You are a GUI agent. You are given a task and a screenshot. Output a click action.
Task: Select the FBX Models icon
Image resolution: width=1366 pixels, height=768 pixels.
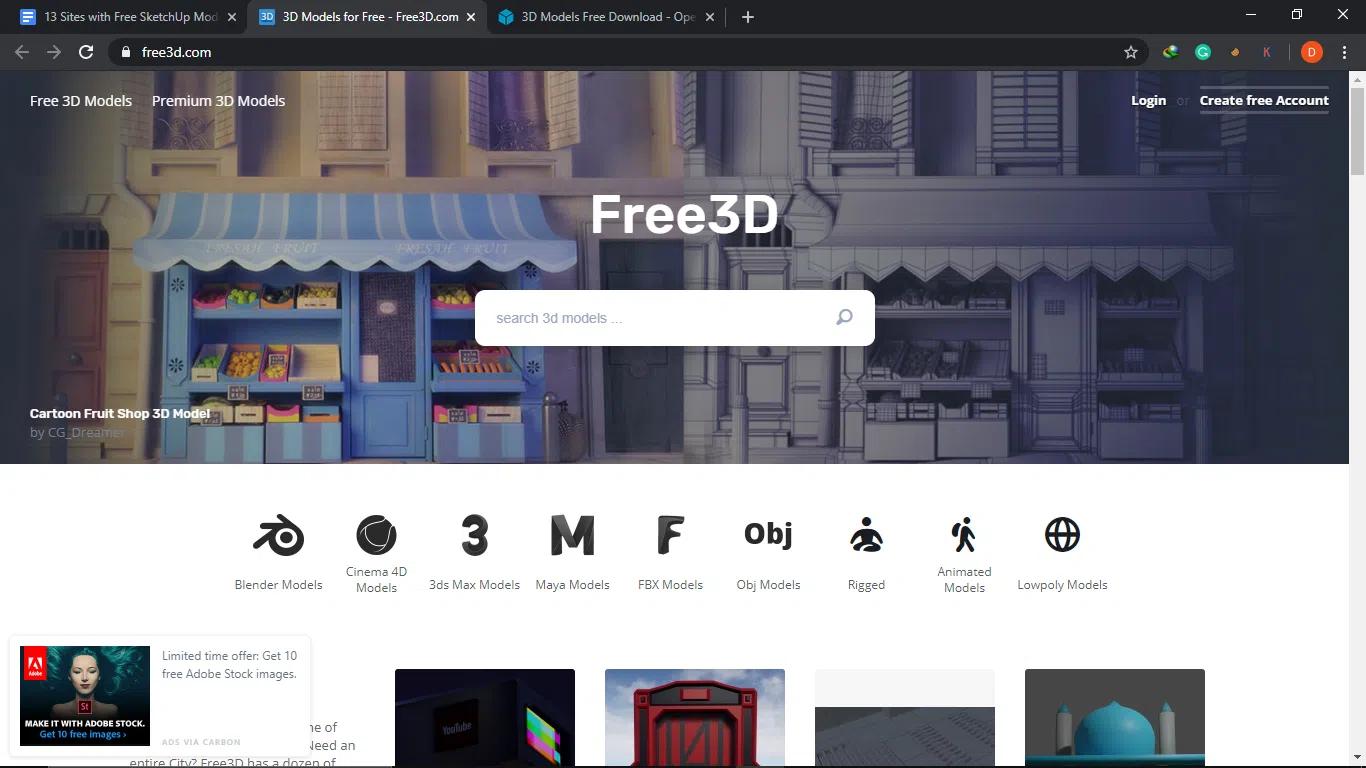(670, 534)
